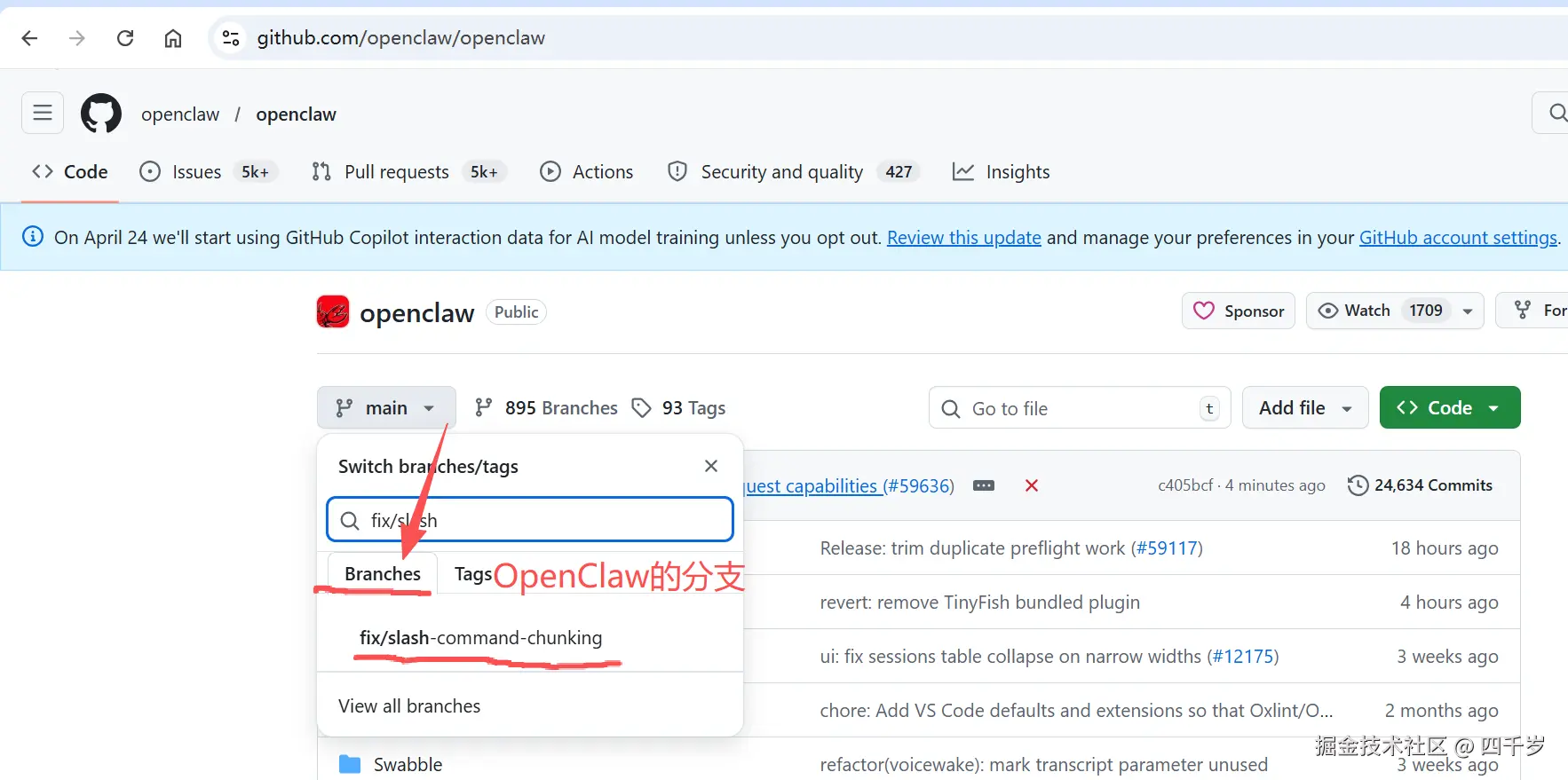Open pull request #12175 link
Image resolution: width=1568 pixels, height=780 pixels.
1243,657
